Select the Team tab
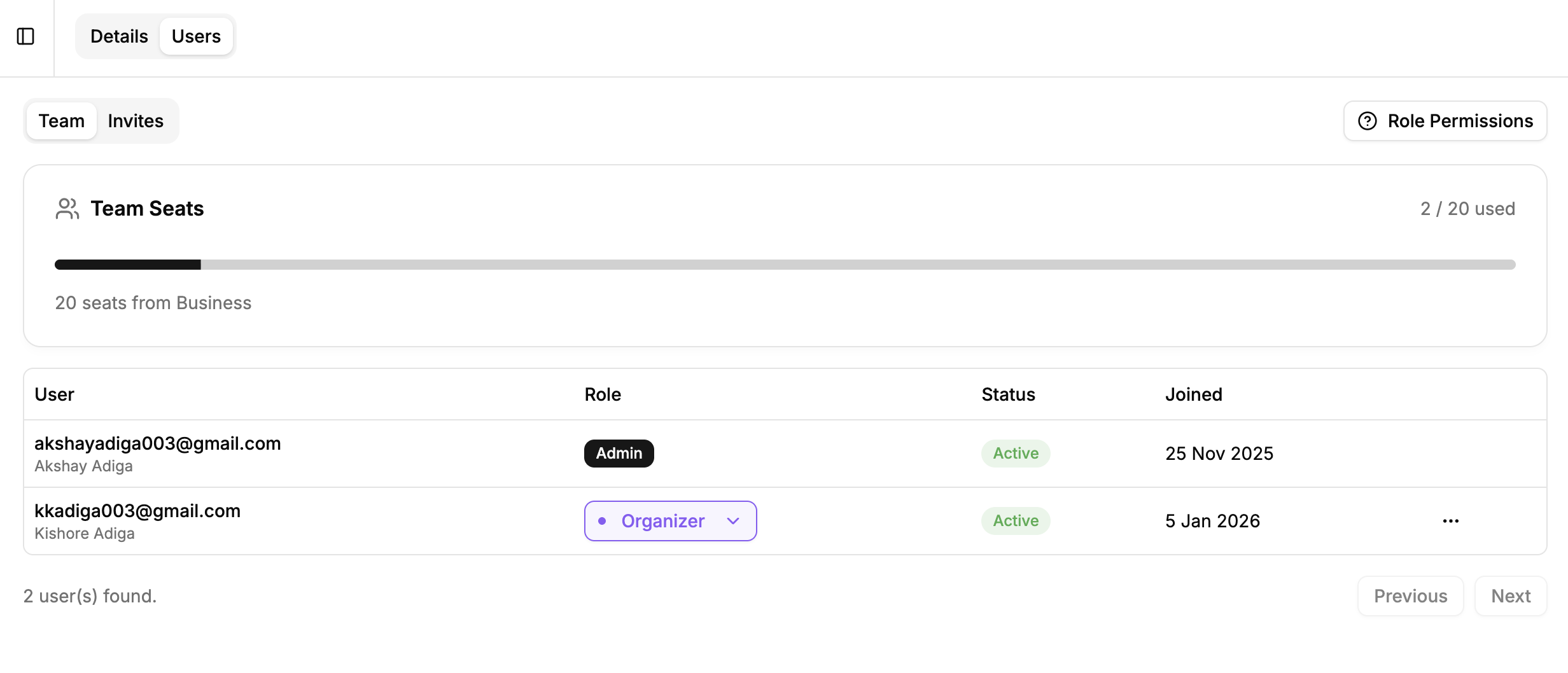 (x=62, y=121)
